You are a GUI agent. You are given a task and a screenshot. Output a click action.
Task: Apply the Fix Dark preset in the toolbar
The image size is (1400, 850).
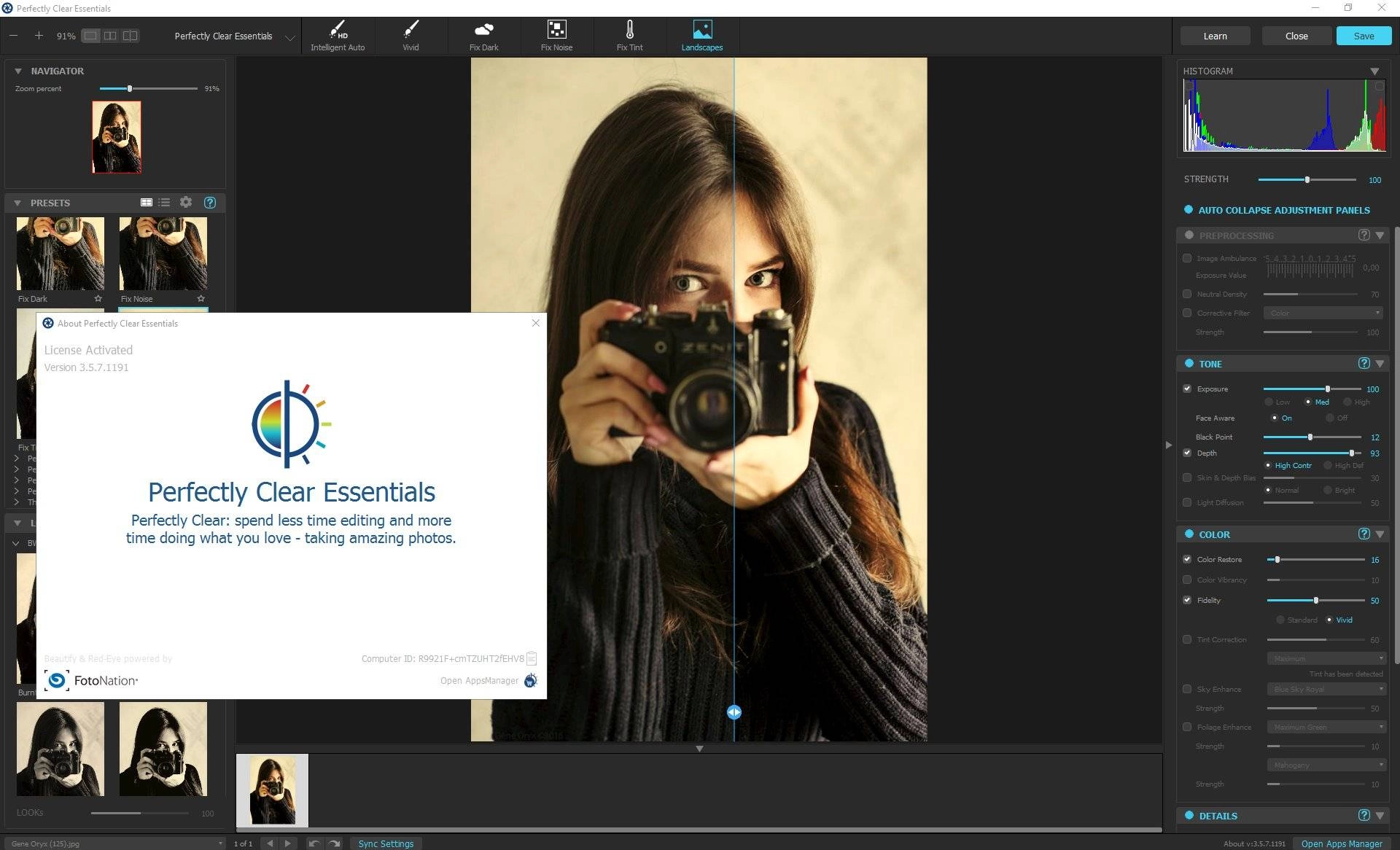click(x=483, y=36)
